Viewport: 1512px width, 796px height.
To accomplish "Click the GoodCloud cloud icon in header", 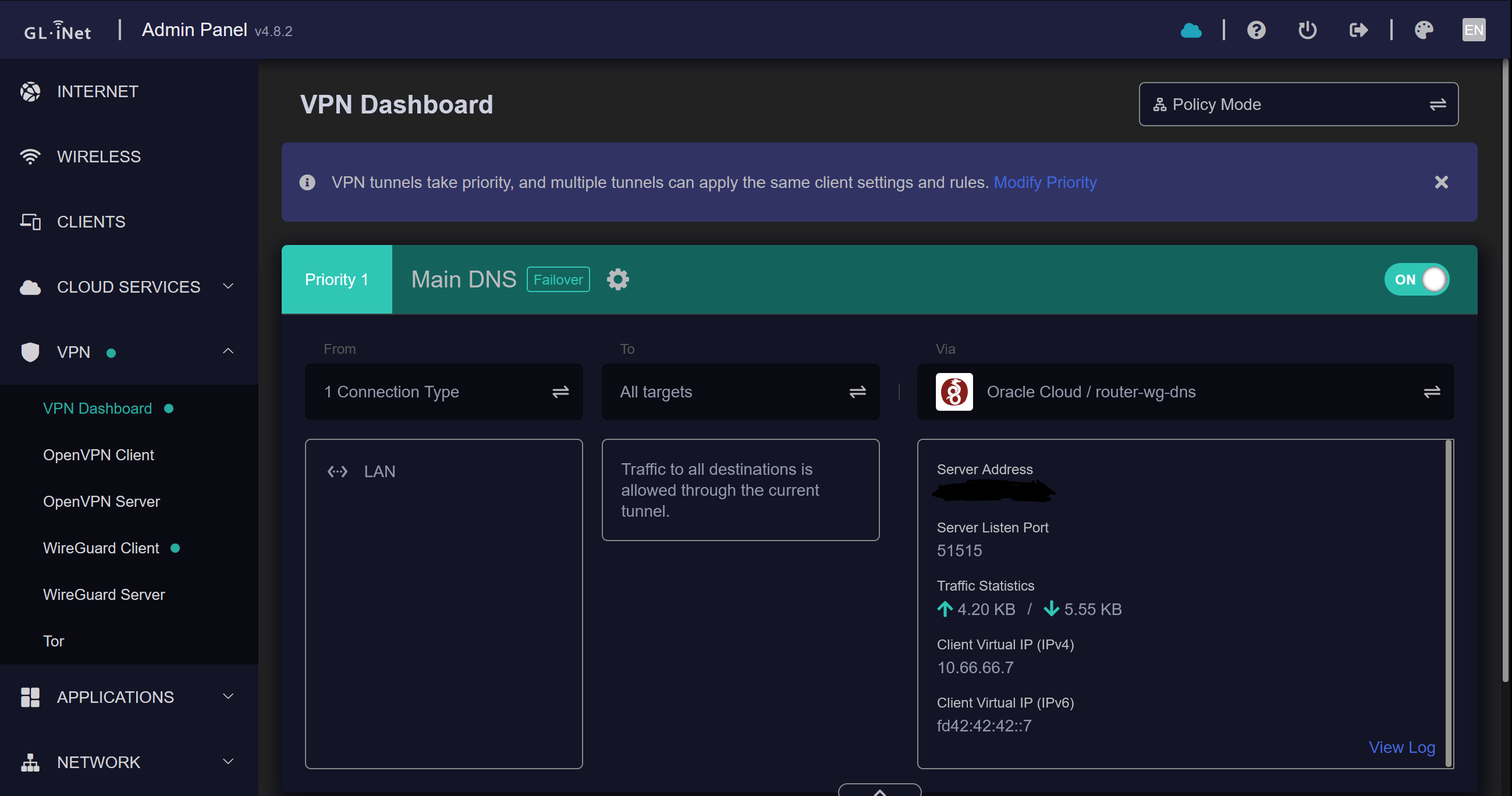I will click(x=1190, y=30).
